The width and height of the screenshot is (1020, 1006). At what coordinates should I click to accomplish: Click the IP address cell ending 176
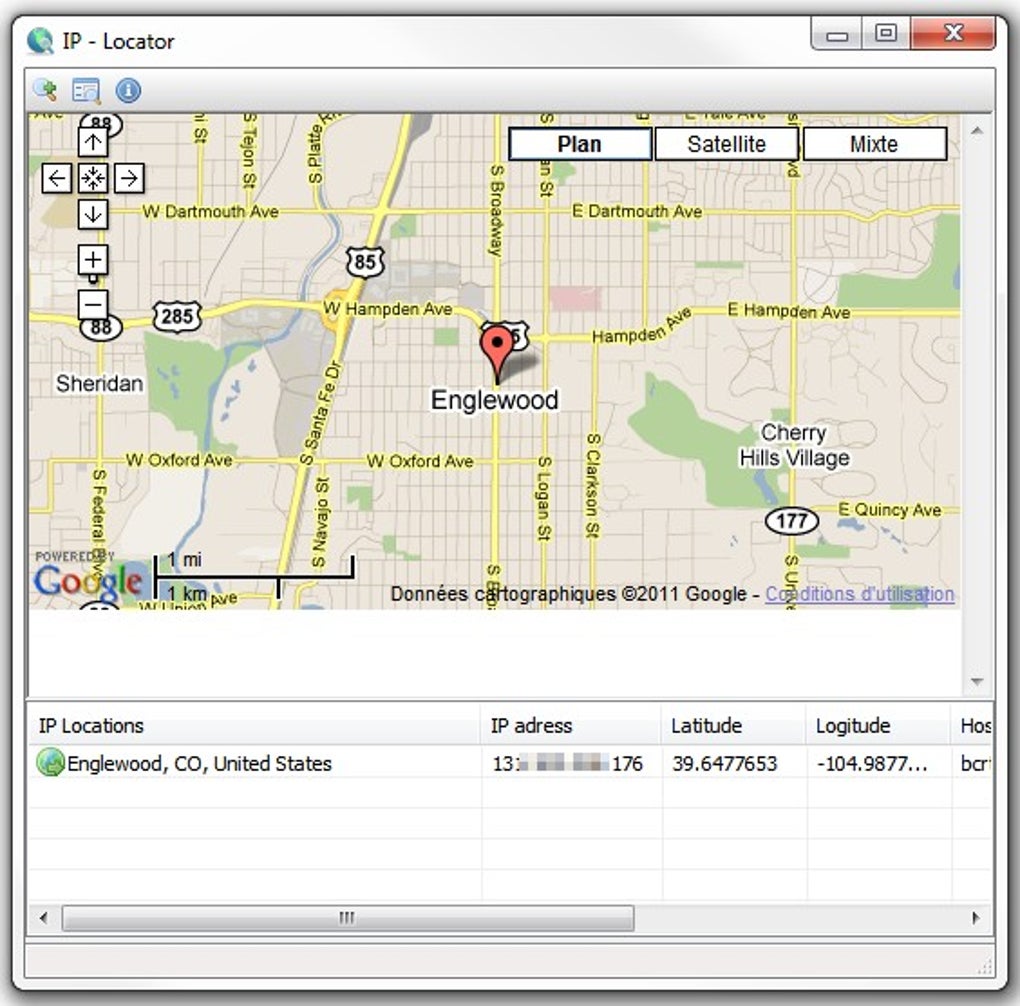[567, 763]
